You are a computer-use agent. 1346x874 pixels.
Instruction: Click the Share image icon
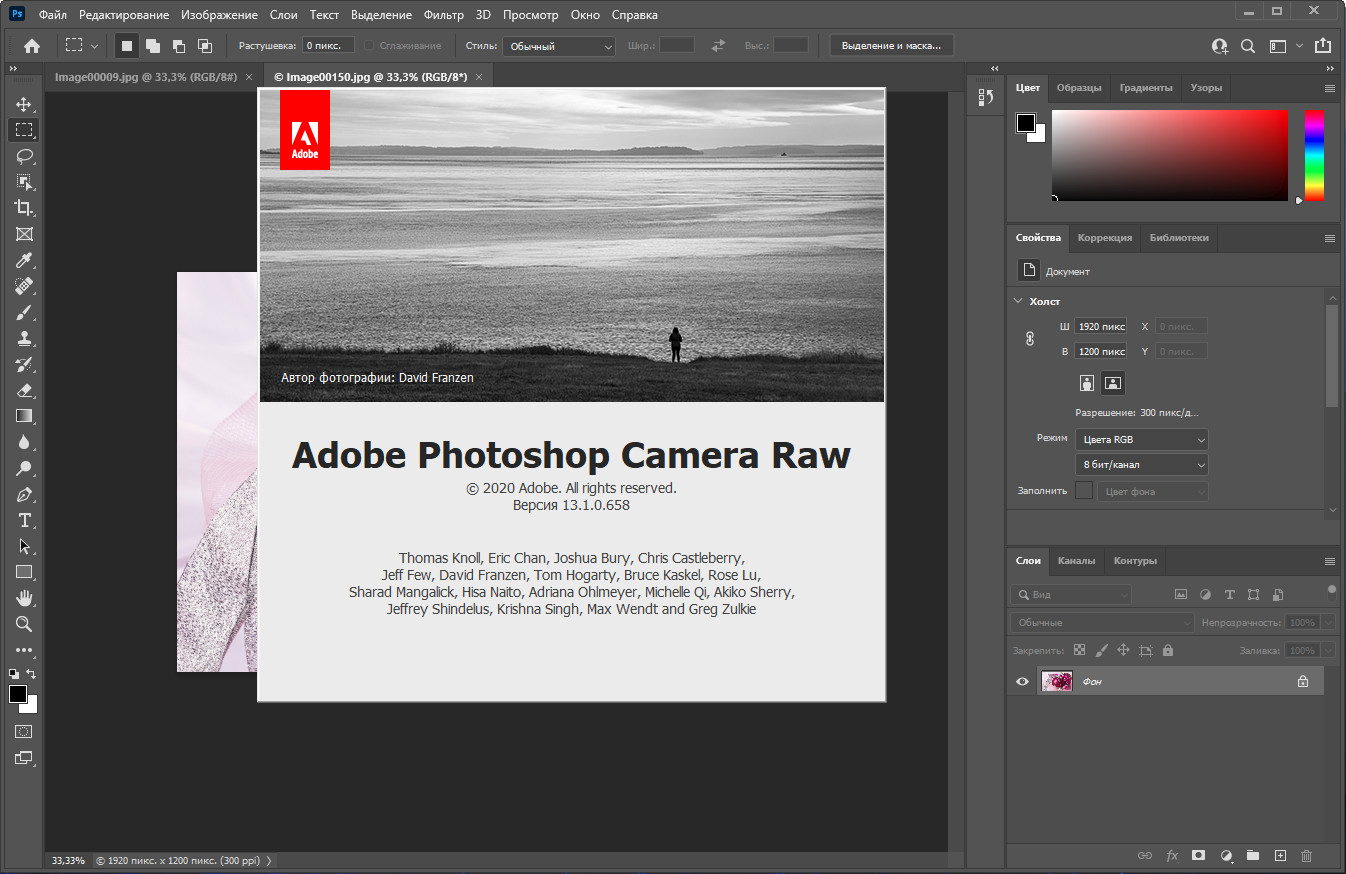[x=1323, y=46]
